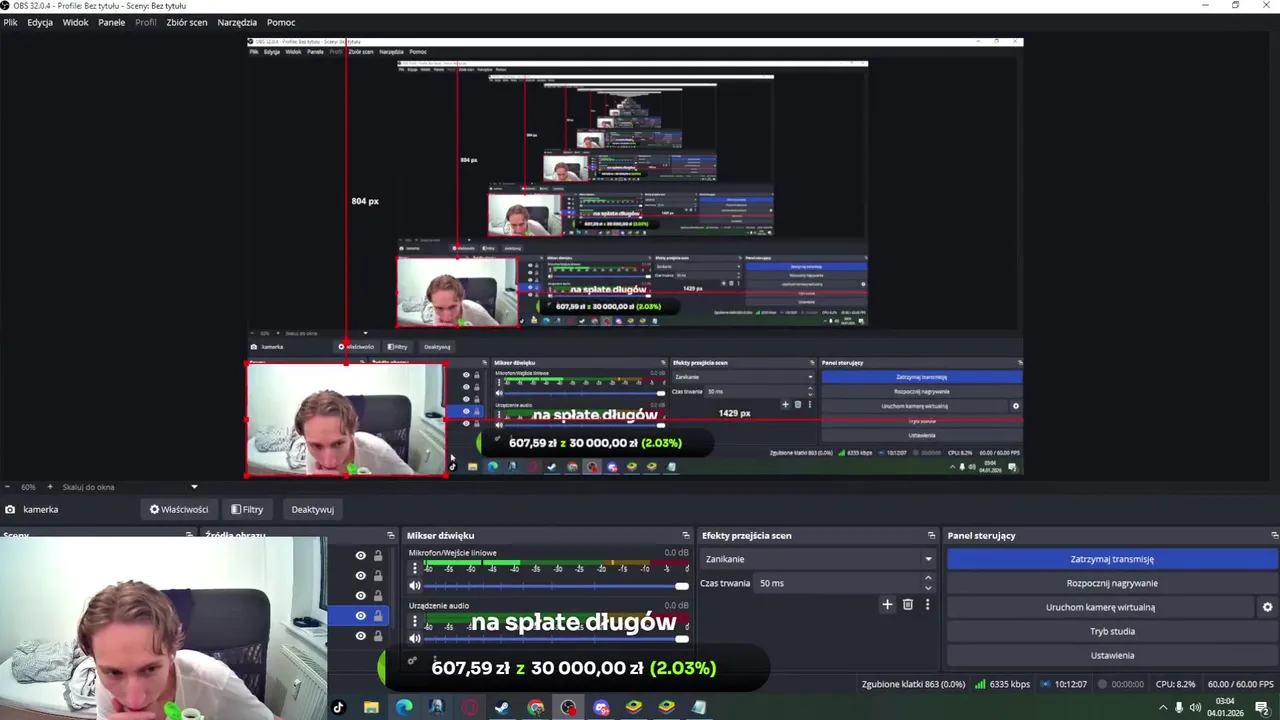Mute Mikrofon/Wejście liniowe speaker icon

(415, 586)
